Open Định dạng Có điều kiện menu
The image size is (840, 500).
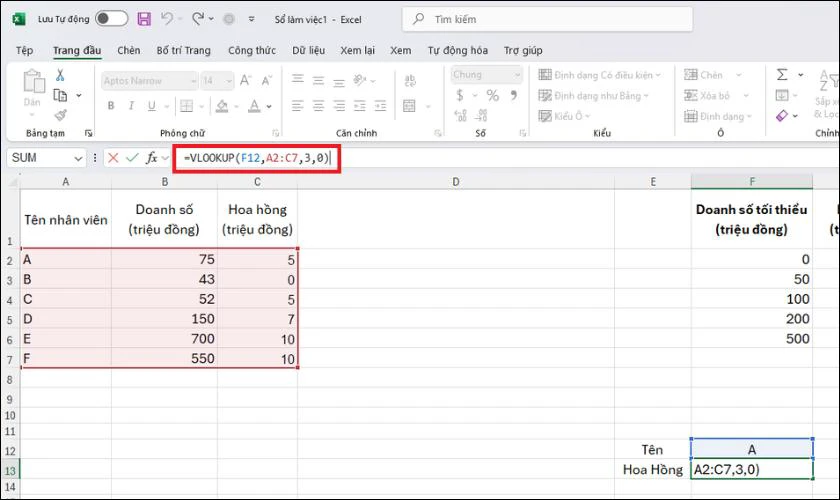pos(599,75)
